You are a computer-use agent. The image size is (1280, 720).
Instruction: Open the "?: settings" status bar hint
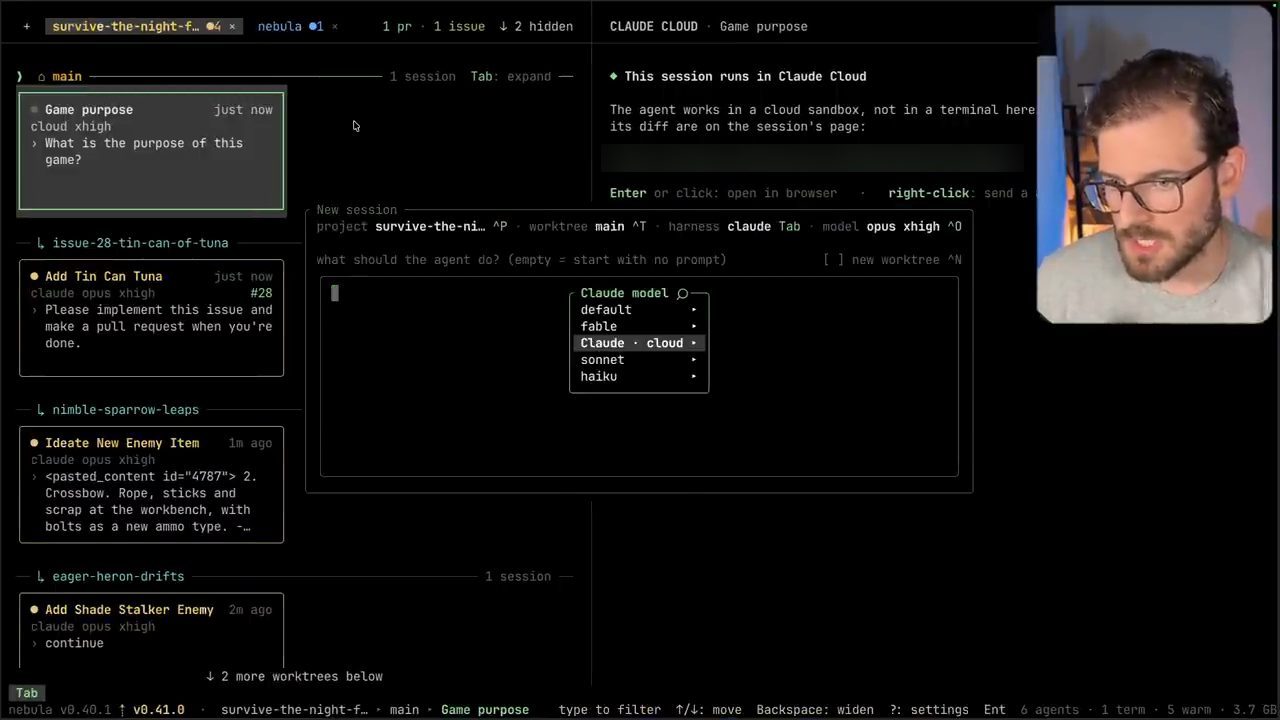coord(929,710)
